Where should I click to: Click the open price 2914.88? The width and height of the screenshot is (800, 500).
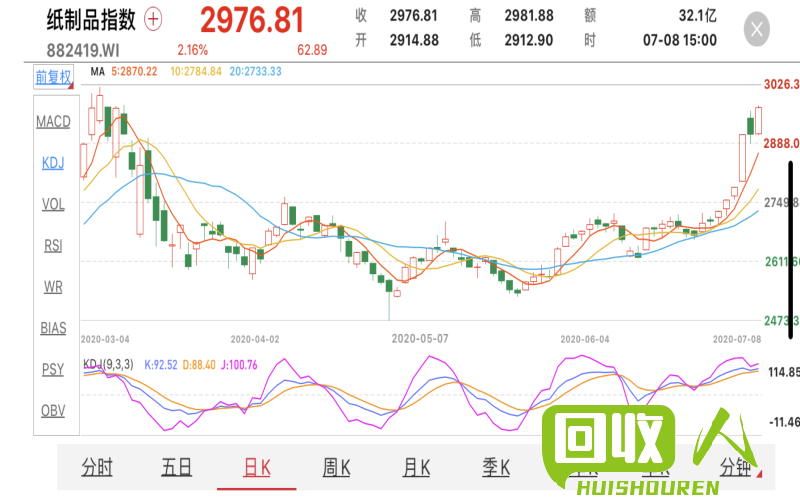[x=414, y=40]
